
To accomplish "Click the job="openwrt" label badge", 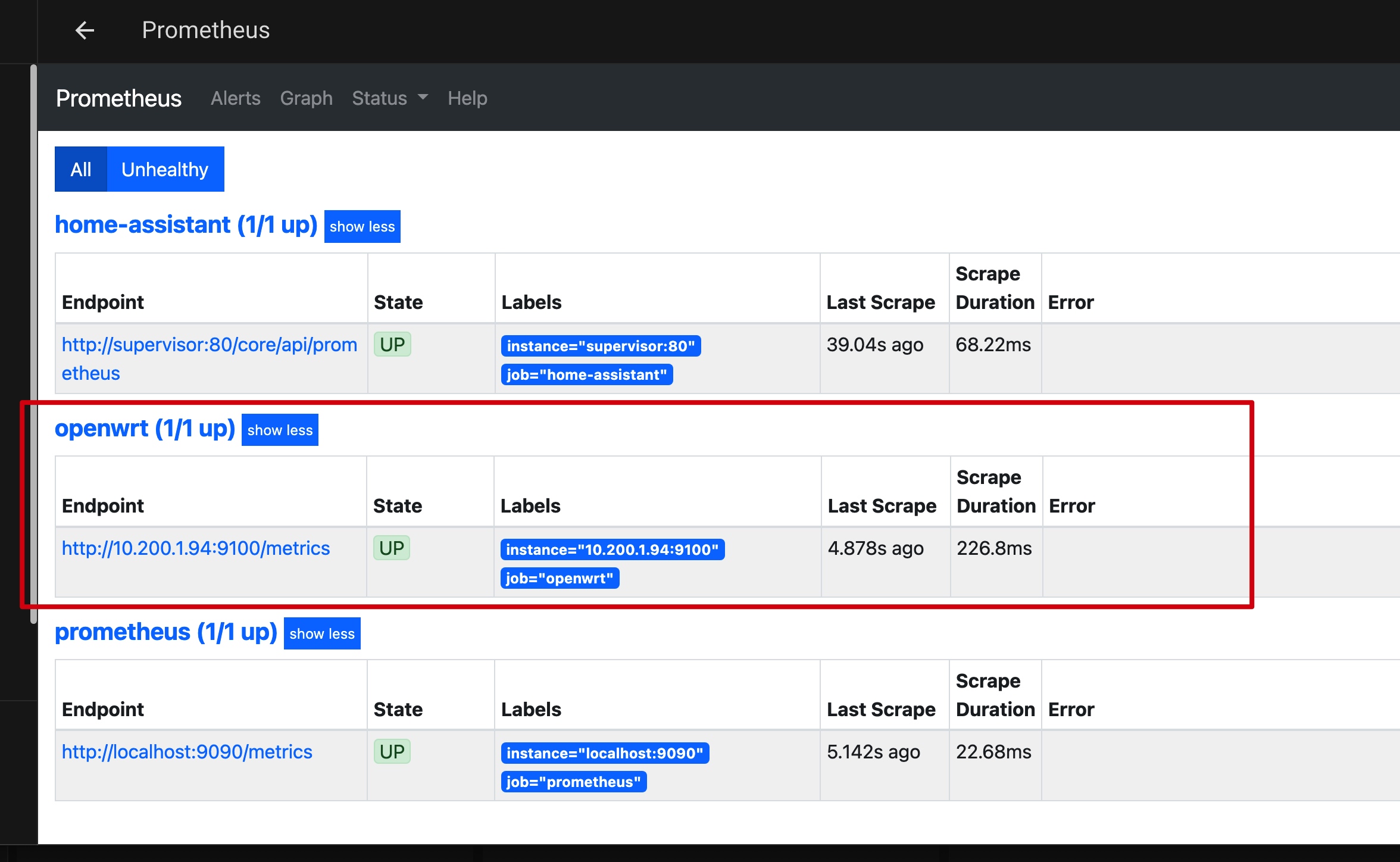I will 560,579.
